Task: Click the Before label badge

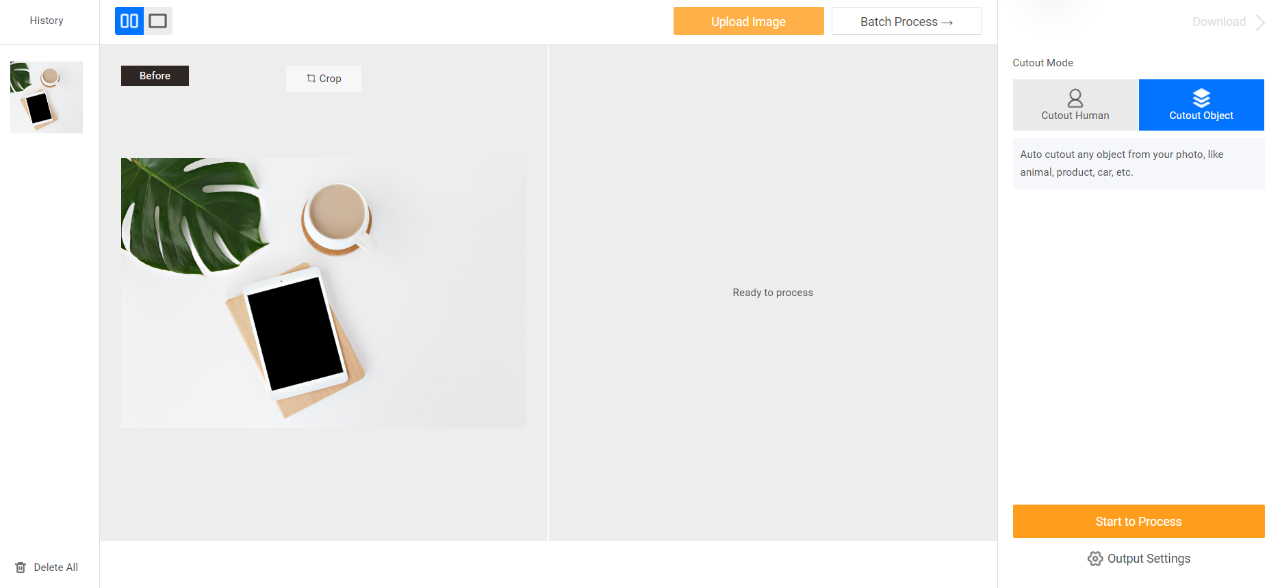Action: [155, 76]
